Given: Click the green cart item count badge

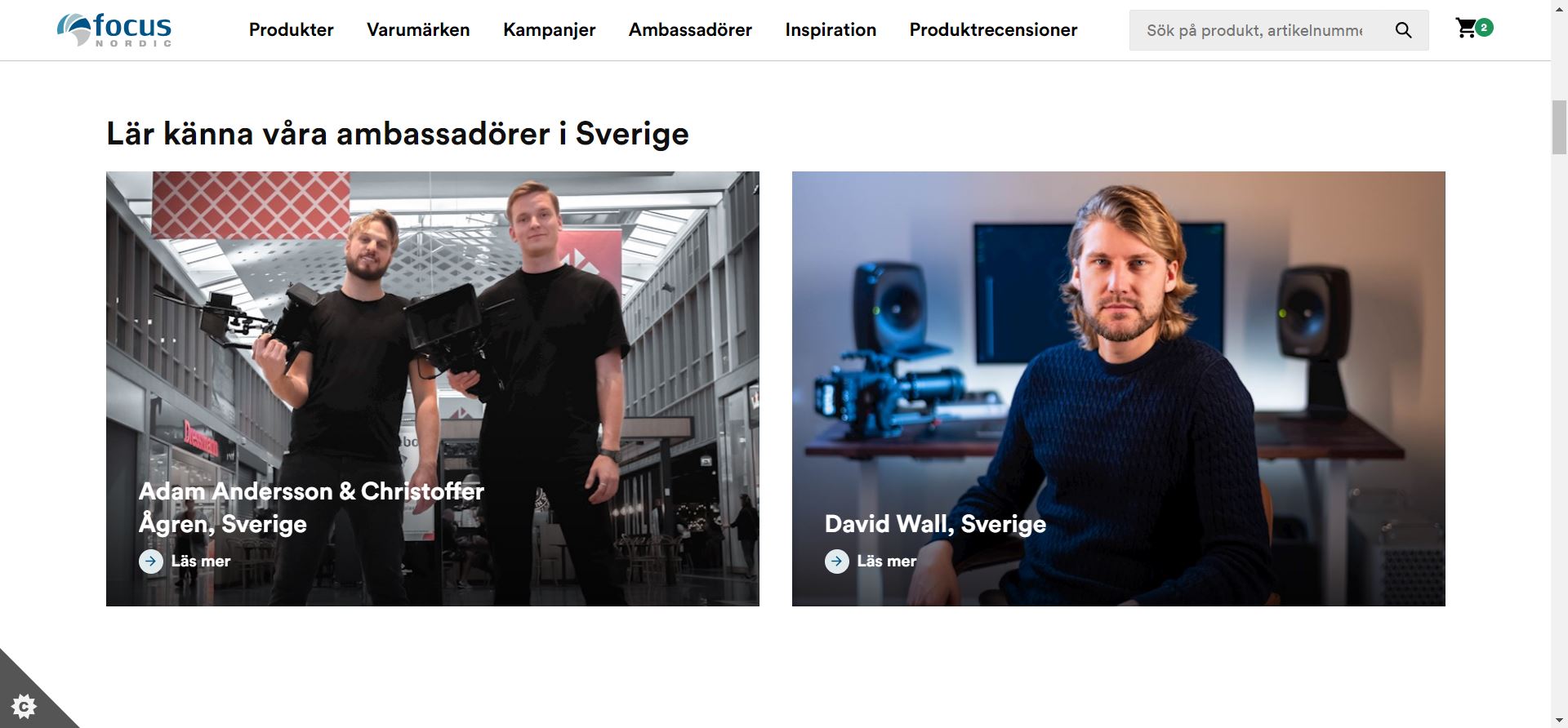Looking at the screenshot, I should pos(1484,28).
